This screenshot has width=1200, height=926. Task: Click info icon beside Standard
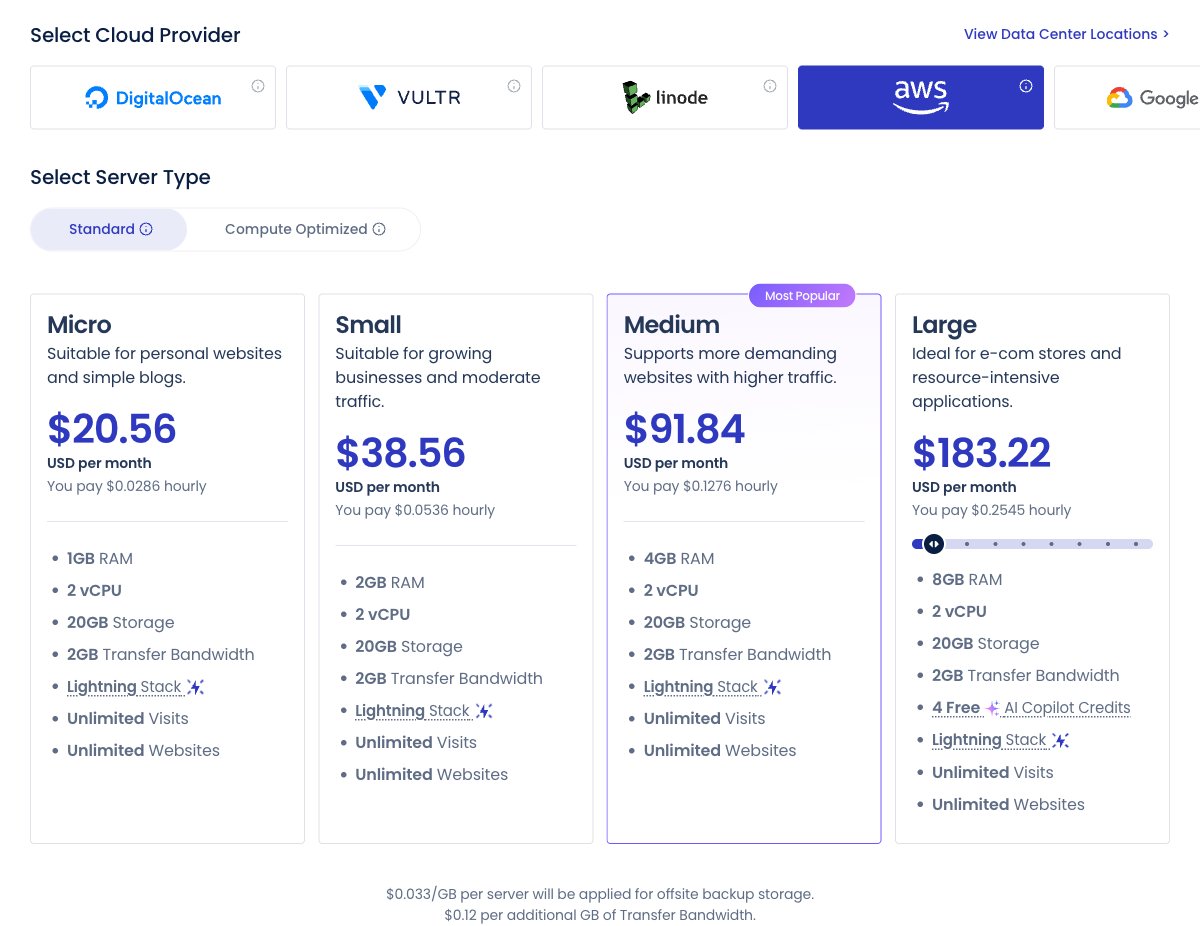[x=146, y=229]
